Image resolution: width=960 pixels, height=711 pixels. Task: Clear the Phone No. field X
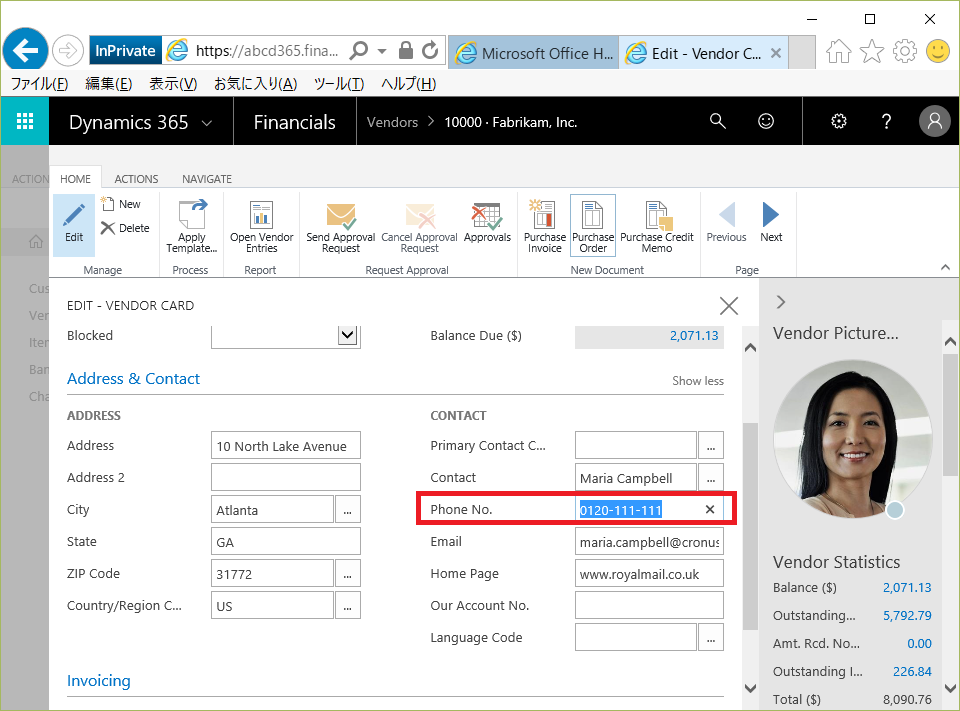pos(710,510)
